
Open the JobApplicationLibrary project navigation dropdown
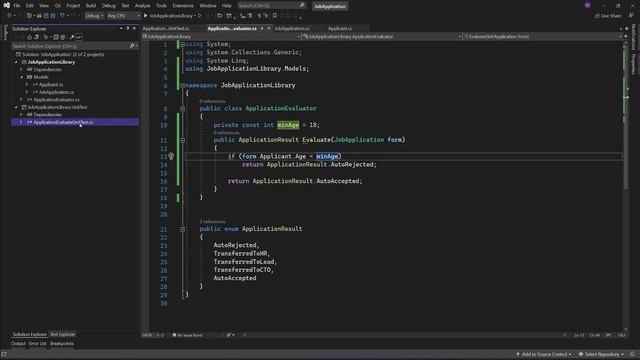pos(221,36)
